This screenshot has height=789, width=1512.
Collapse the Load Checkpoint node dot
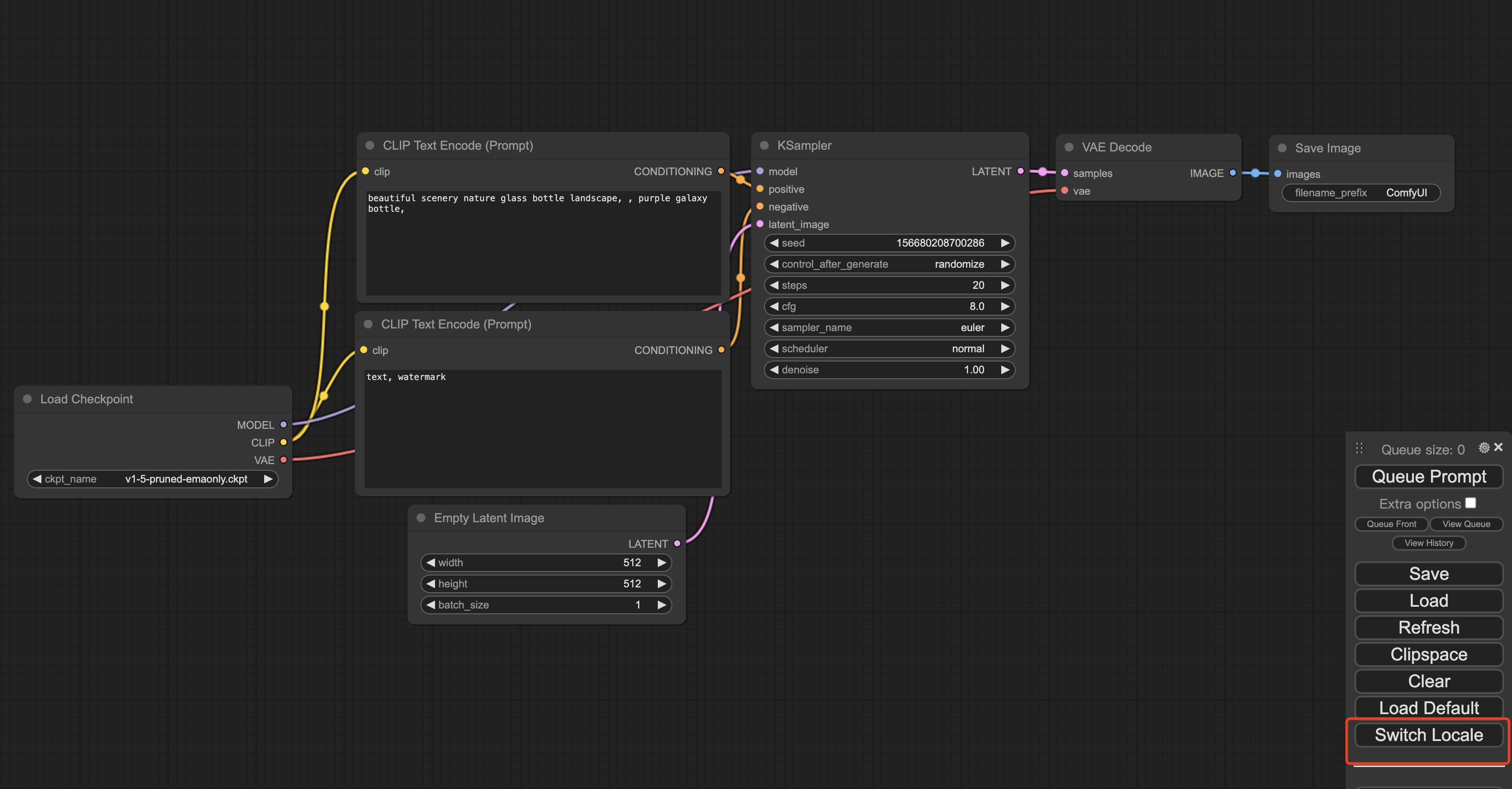click(27, 399)
